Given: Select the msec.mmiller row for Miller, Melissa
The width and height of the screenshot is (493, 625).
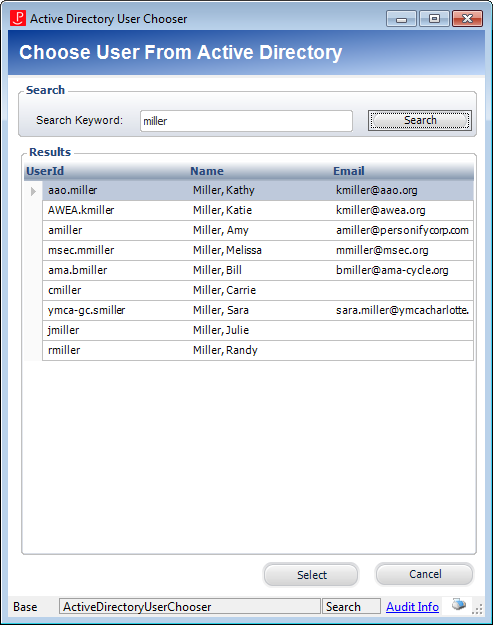Looking at the screenshot, I should pyautogui.click(x=258, y=250).
